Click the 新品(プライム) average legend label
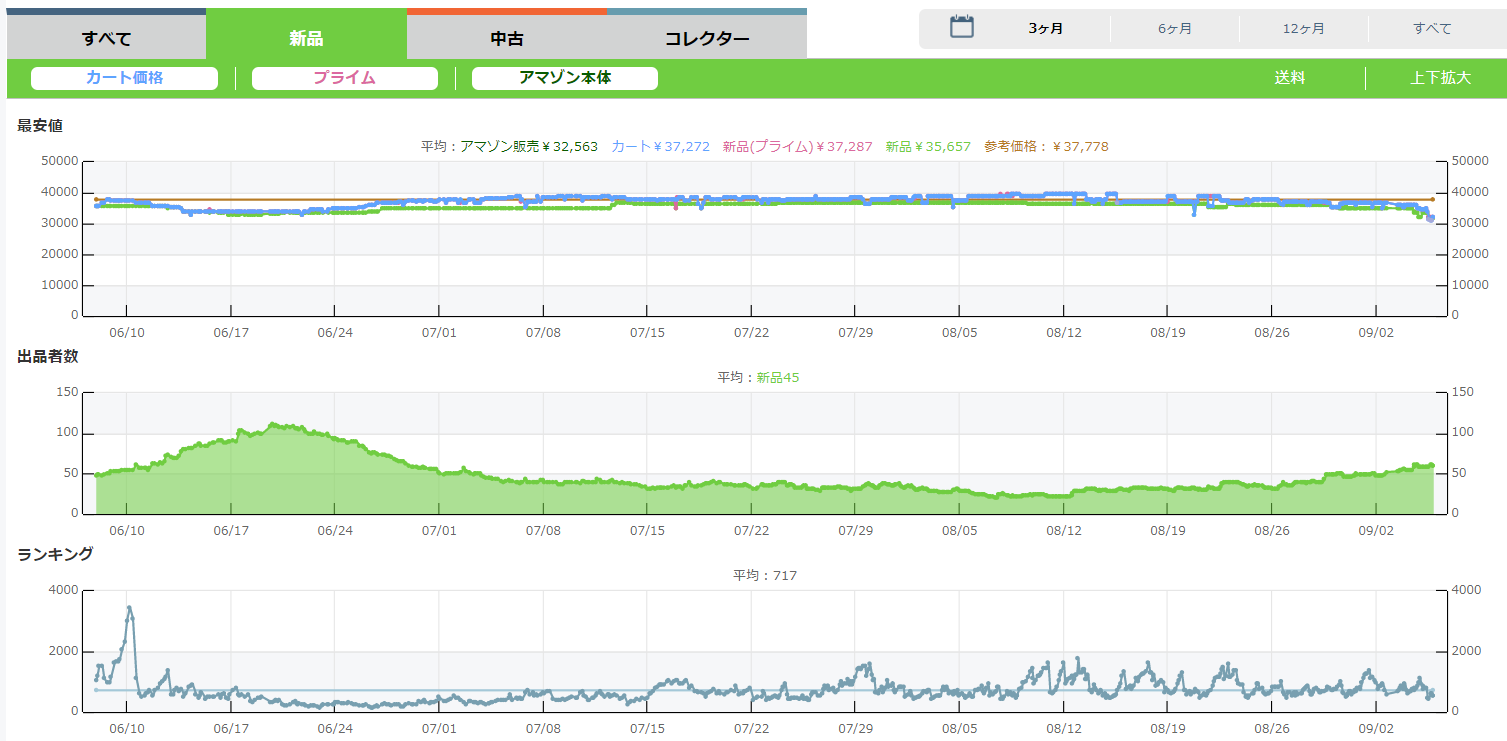 click(796, 146)
